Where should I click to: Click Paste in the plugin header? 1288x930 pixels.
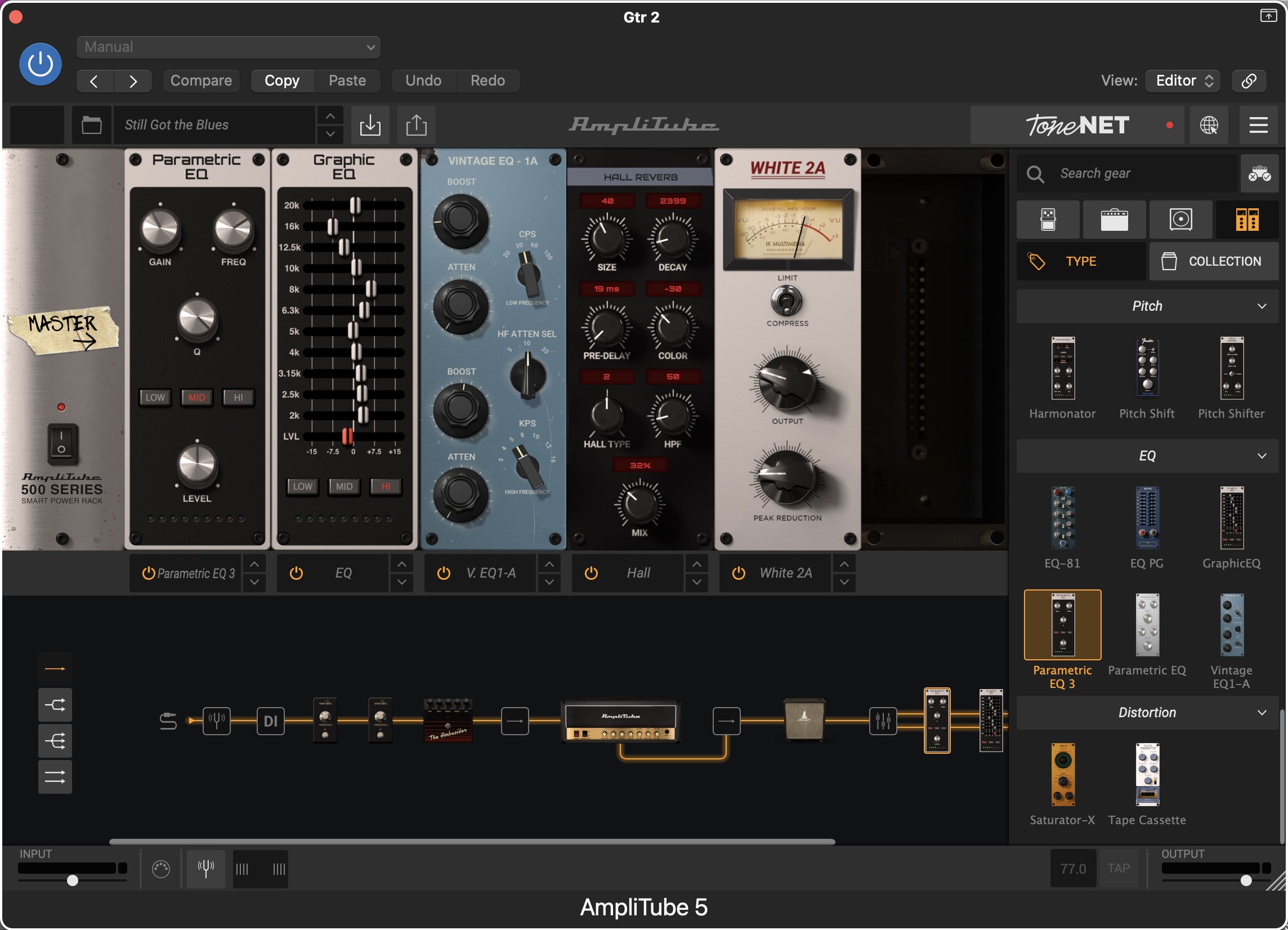(x=347, y=81)
